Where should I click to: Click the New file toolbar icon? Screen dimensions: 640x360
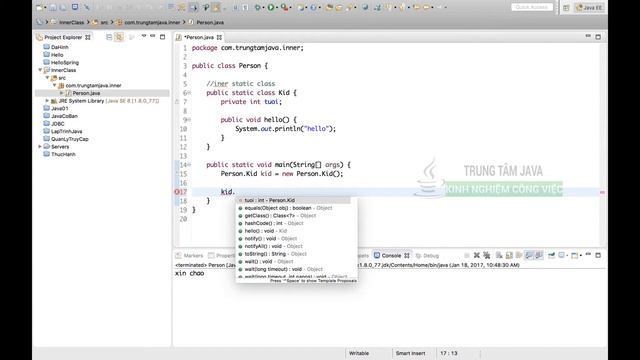[x=40, y=7]
